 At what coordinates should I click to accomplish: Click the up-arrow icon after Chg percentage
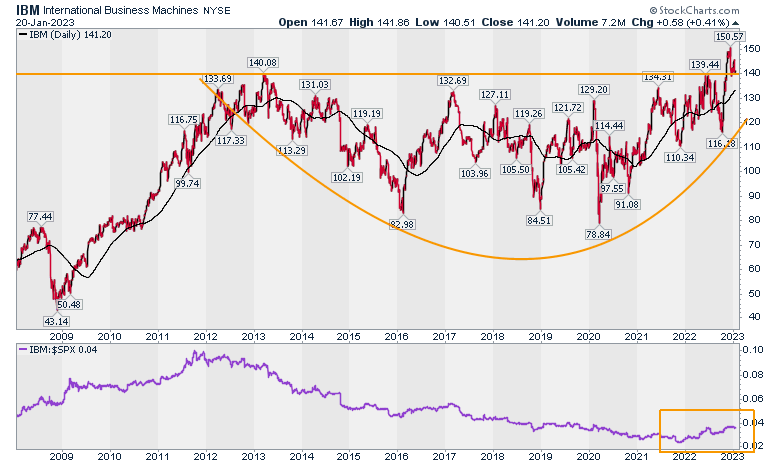pyautogui.click(x=735, y=23)
